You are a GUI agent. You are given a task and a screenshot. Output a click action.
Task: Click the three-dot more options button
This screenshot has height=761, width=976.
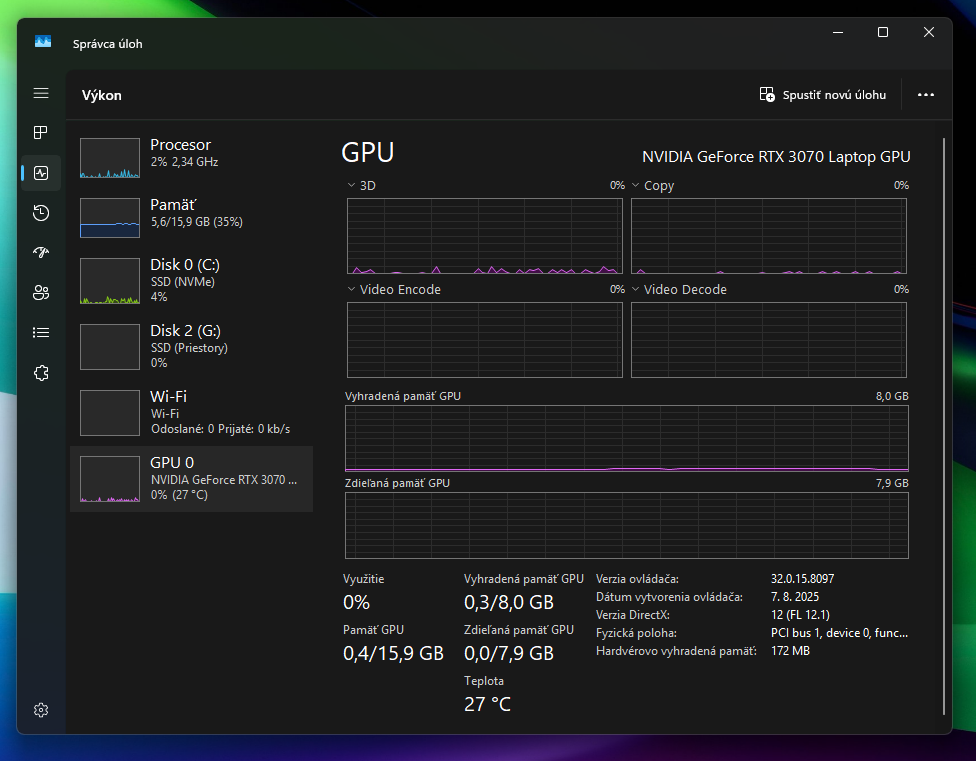coord(925,95)
